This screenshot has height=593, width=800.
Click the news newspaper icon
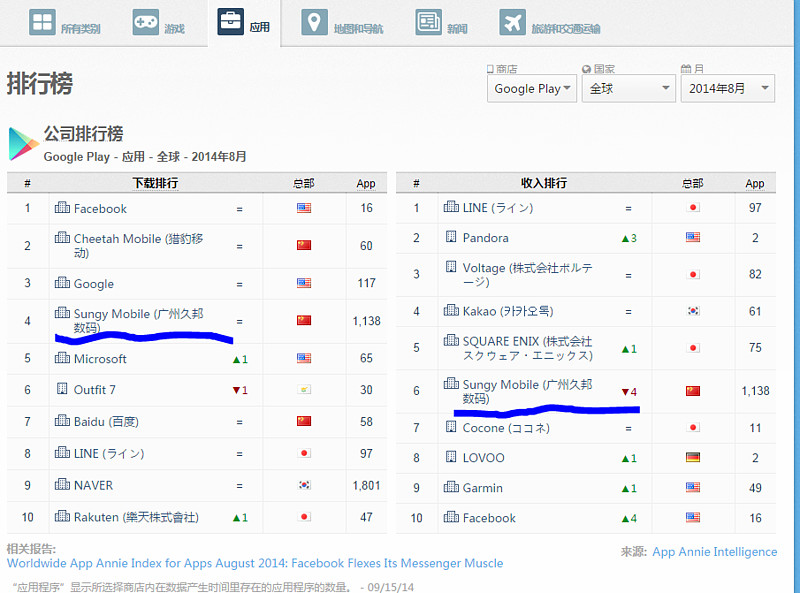coord(428,22)
